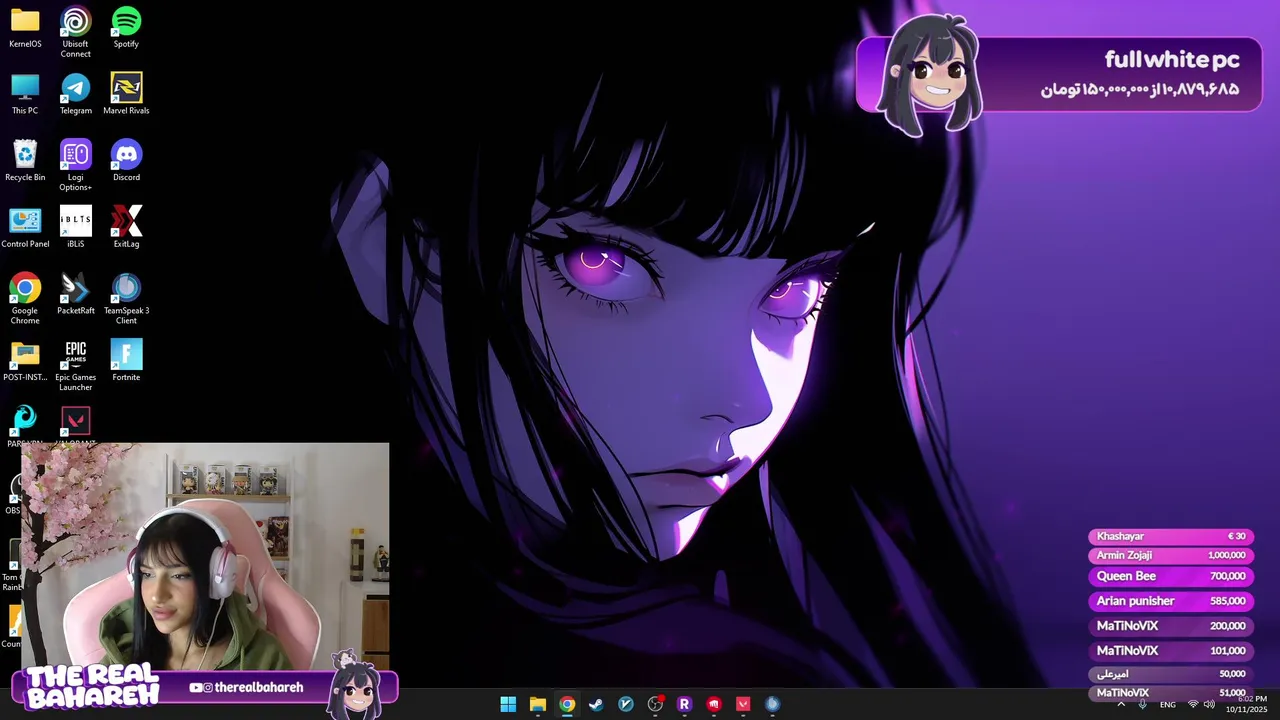Open the POST-INST... folder on desktop
Screen dimensions: 1280x720
[25, 360]
